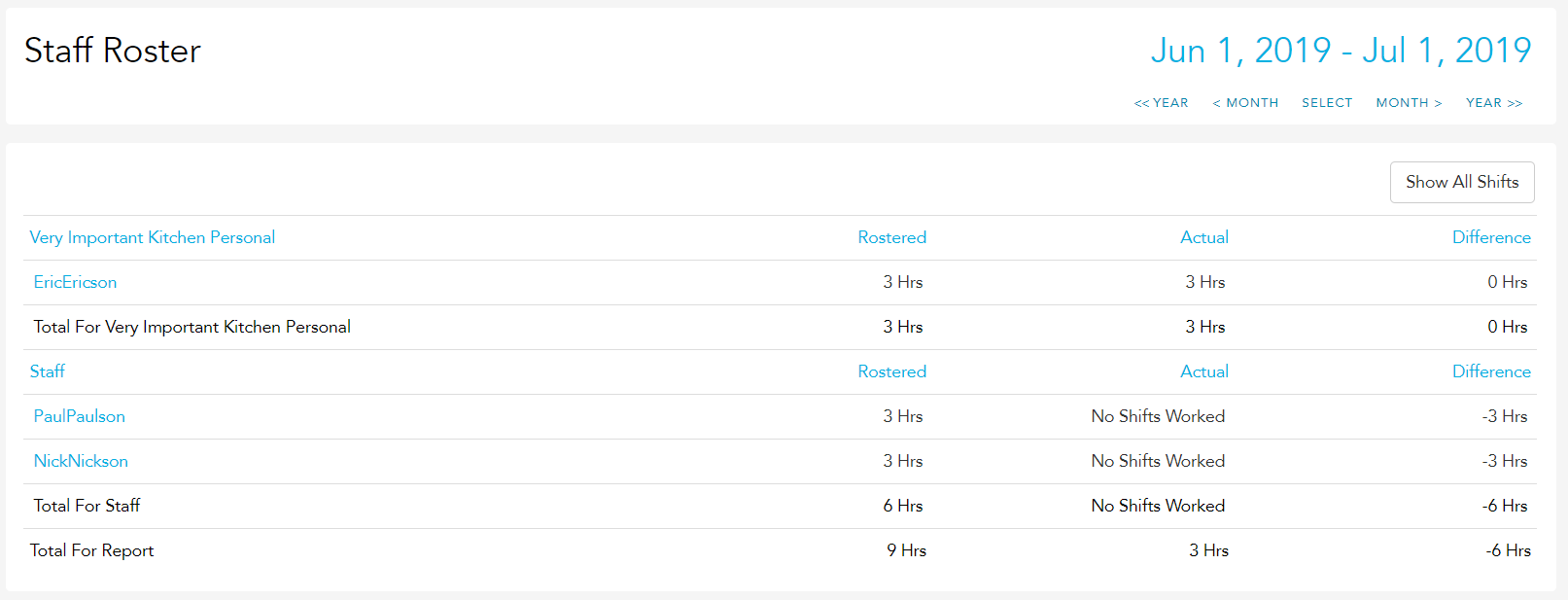Advance to next month with MONTH >
The width and height of the screenshot is (1568, 600).
click(x=1409, y=102)
